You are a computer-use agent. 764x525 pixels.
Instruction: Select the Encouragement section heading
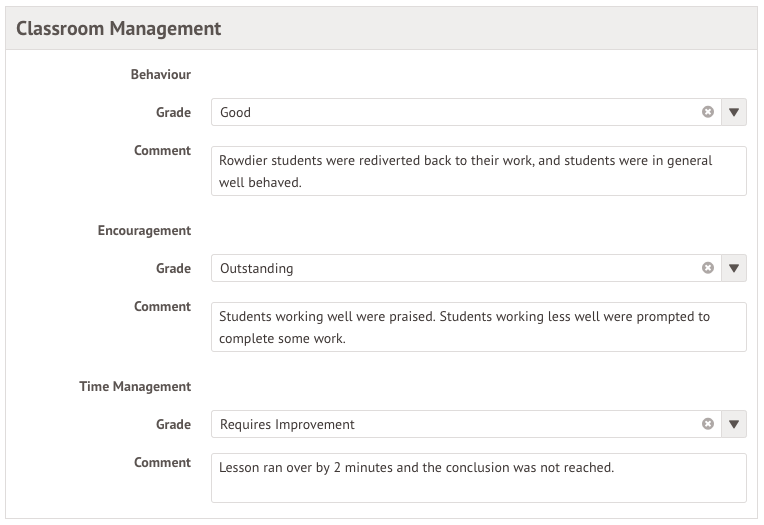pyautogui.click(x=144, y=231)
